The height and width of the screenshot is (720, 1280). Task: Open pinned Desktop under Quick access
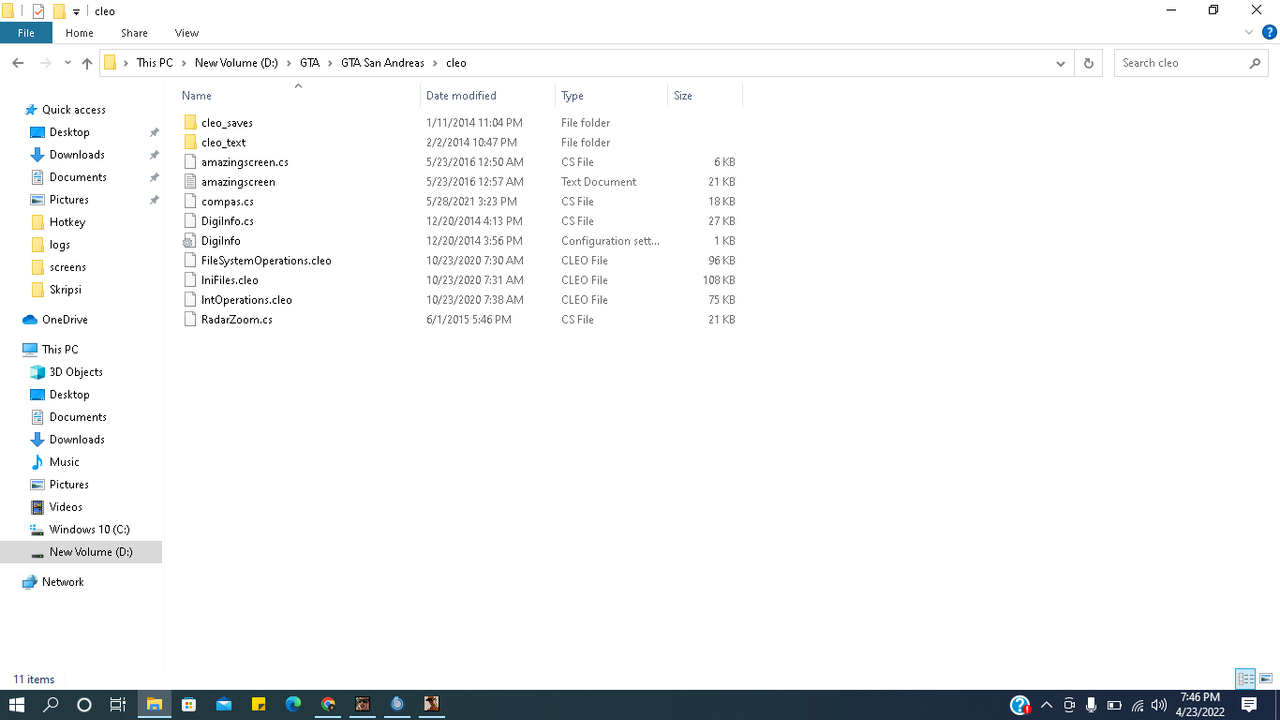[x=69, y=132]
